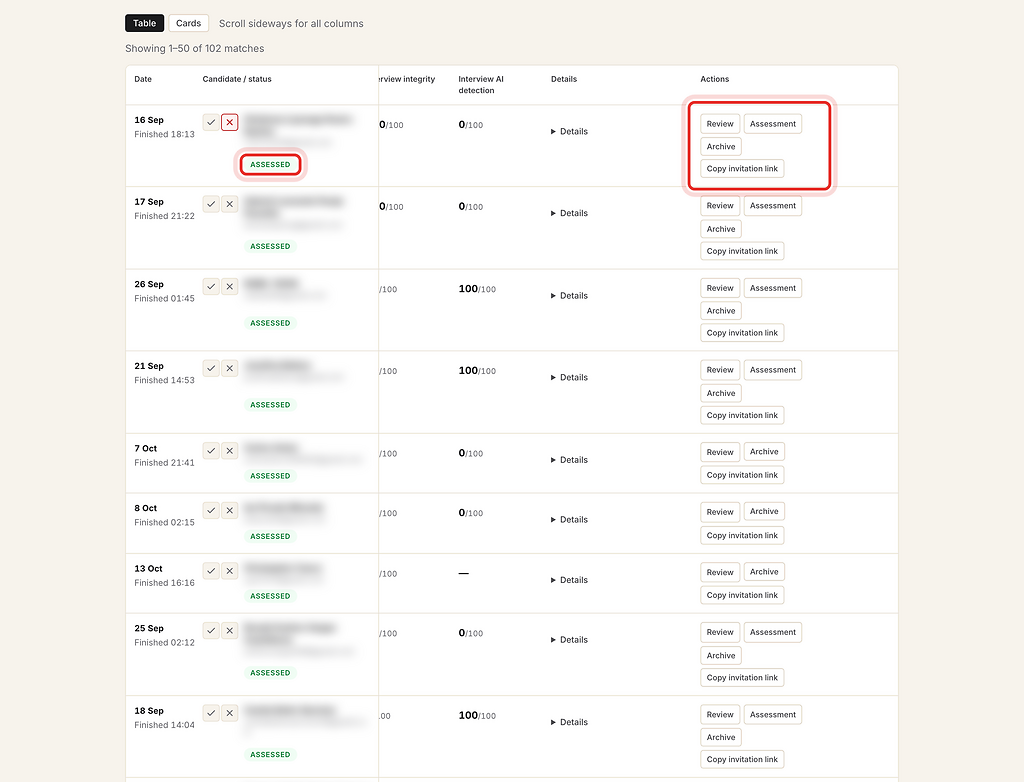Click the checkmark for the 25 Sep candidate
This screenshot has height=782, width=1024.
tap(211, 630)
